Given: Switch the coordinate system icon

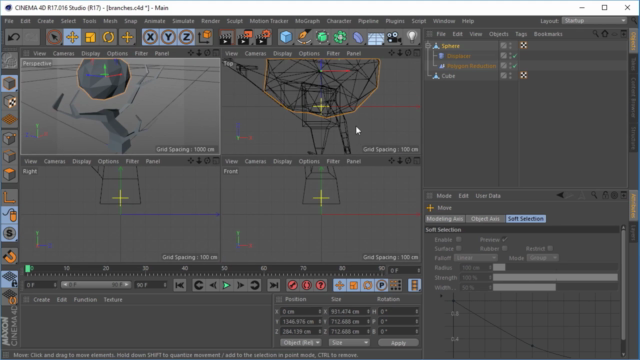Looking at the screenshot, I should click(x=205, y=37).
